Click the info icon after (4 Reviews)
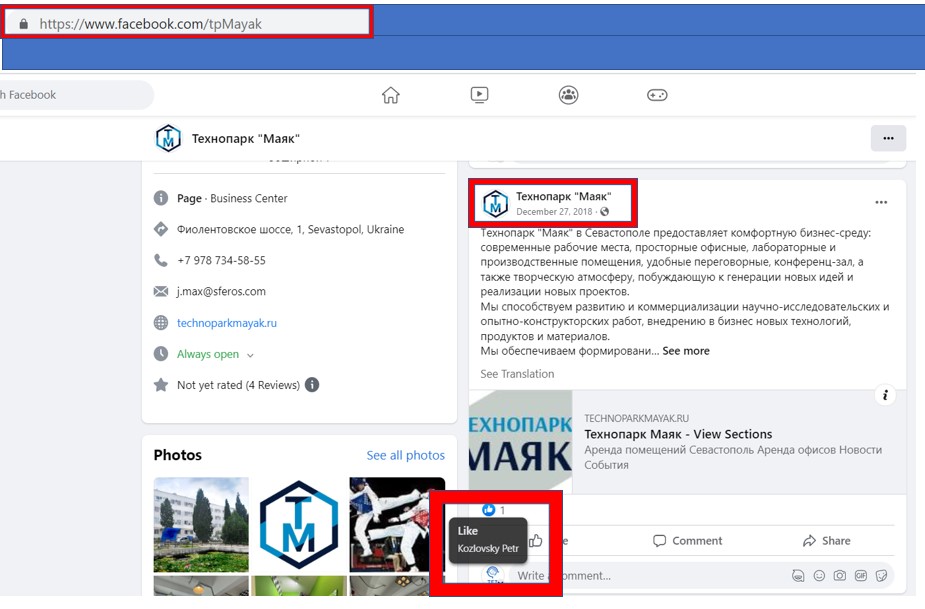925x609 pixels. pos(312,385)
